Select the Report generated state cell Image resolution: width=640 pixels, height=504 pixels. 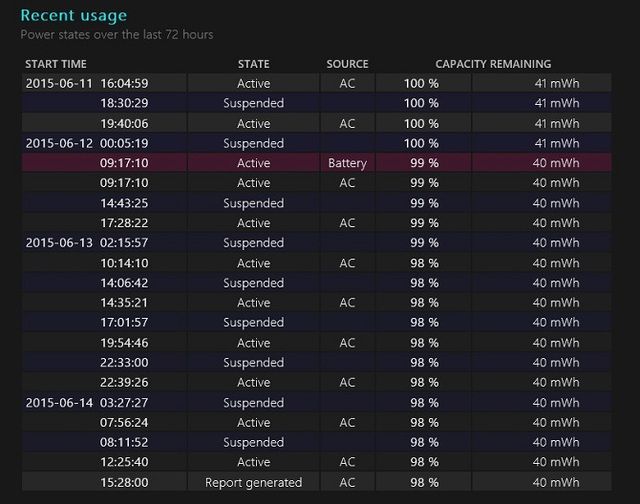253,482
